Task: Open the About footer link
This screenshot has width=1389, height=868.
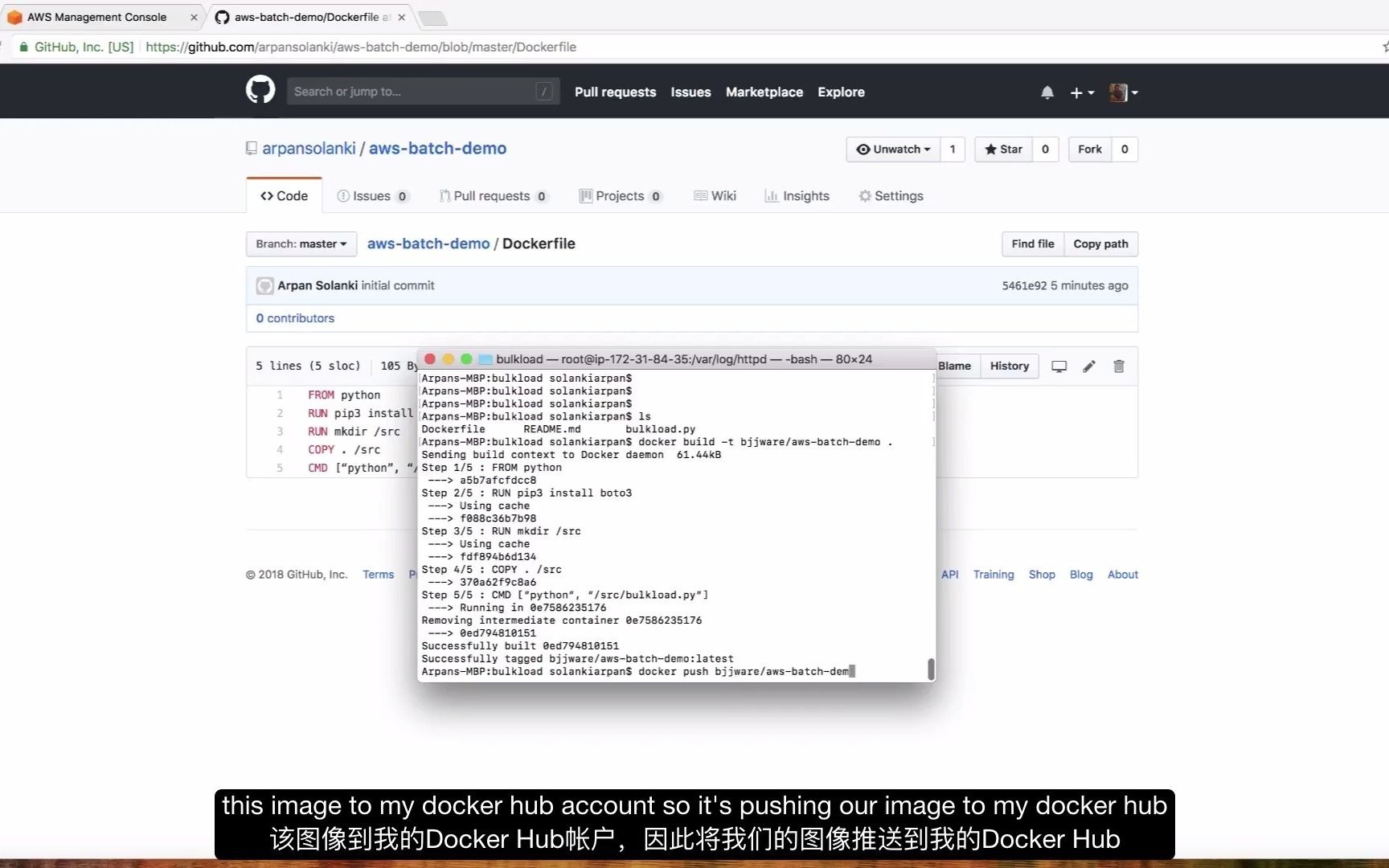Action: [x=1123, y=575]
